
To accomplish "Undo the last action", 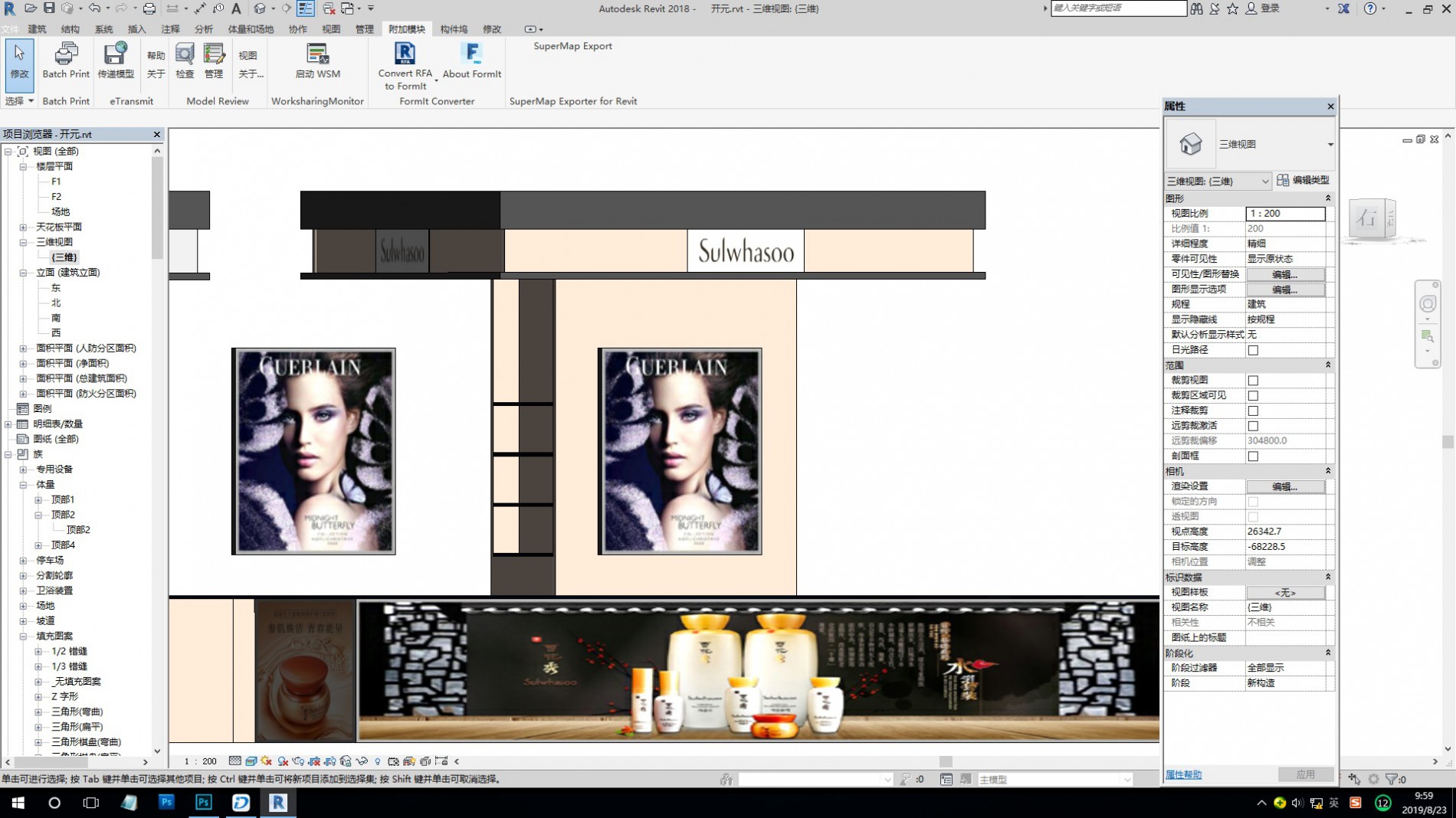I will (94, 8).
